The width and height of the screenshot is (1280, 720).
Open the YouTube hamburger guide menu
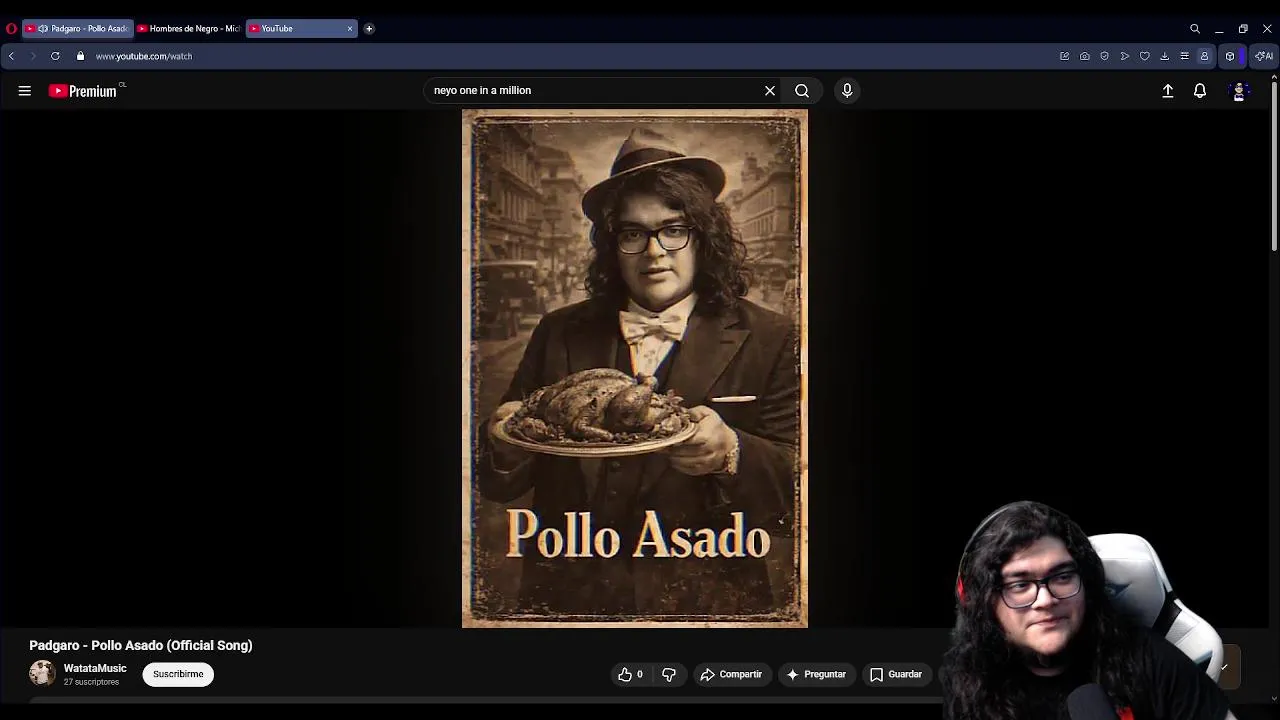click(x=25, y=91)
